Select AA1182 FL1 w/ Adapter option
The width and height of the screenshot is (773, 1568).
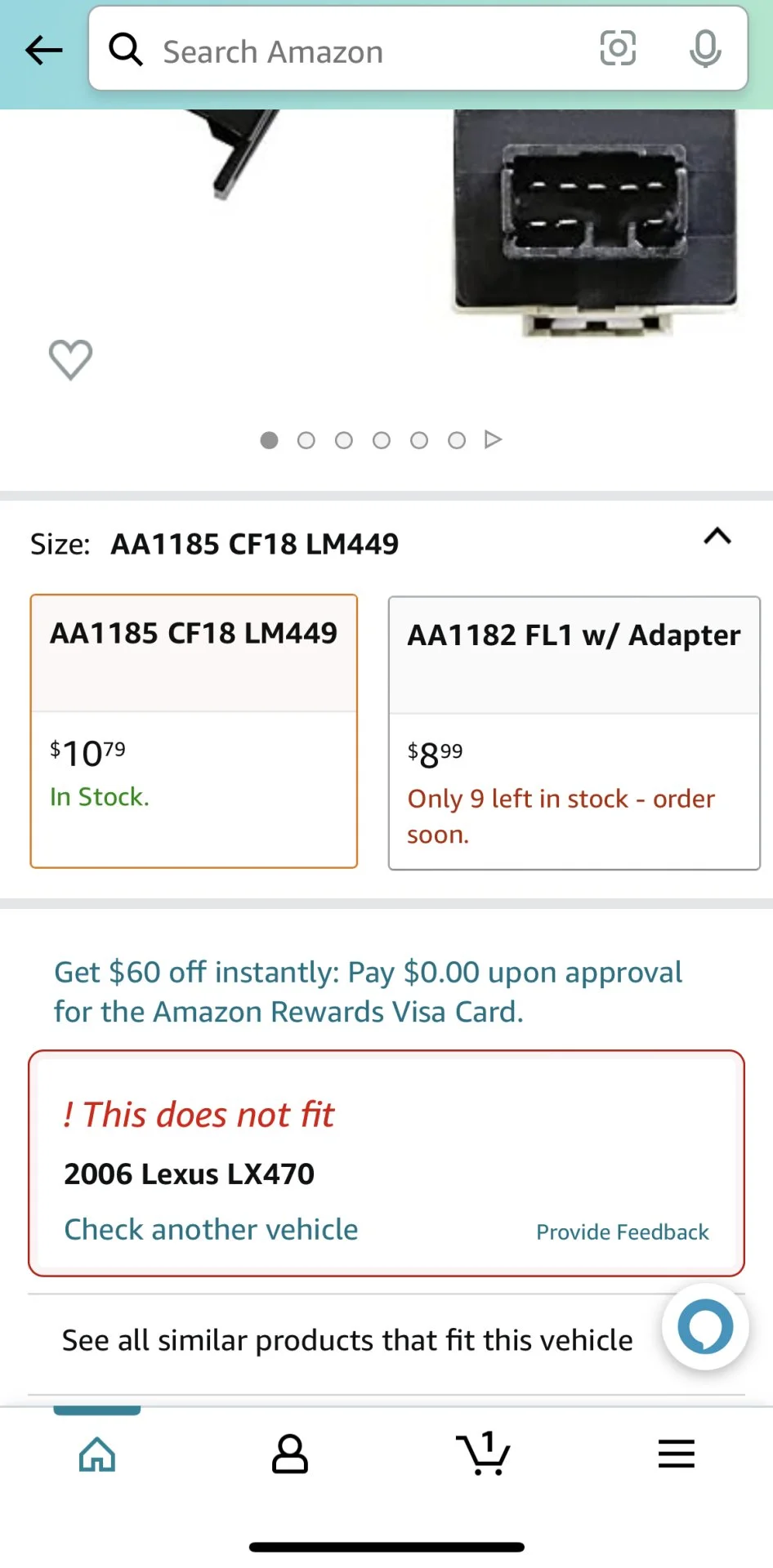[574, 733]
